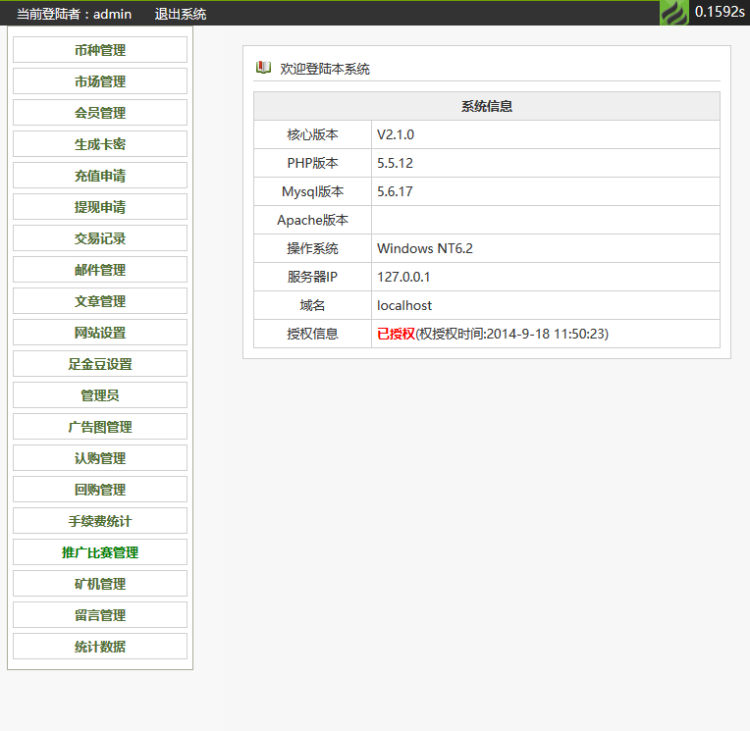Open 回购管理 menu

point(100,490)
